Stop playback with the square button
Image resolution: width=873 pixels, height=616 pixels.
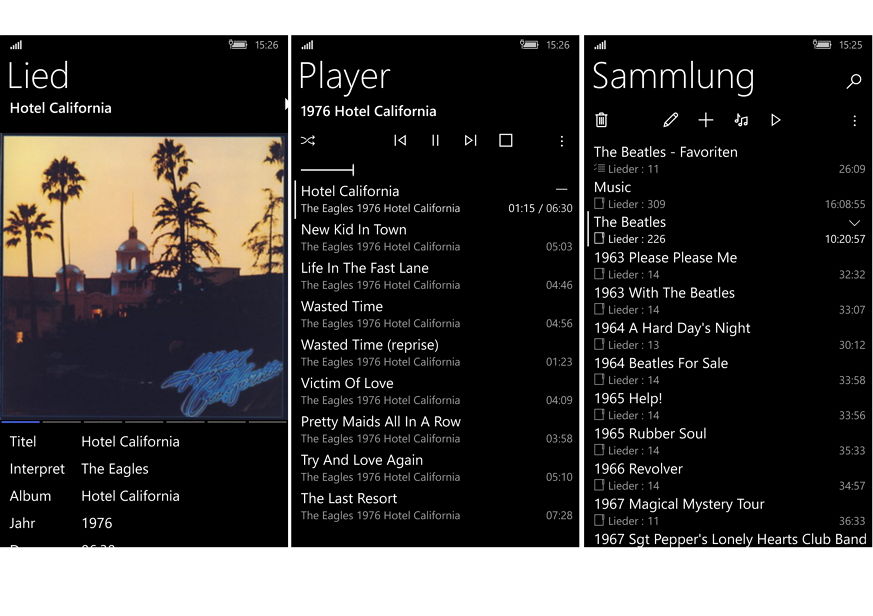coord(506,140)
